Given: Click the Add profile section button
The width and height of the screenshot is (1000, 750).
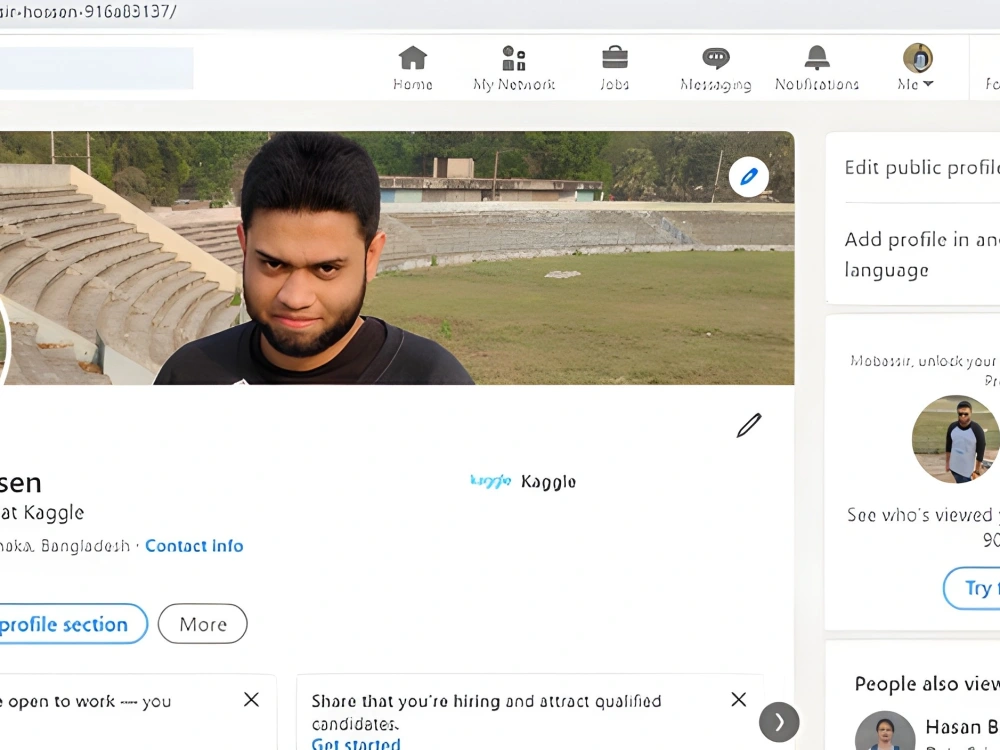Looking at the screenshot, I should point(72,624).
